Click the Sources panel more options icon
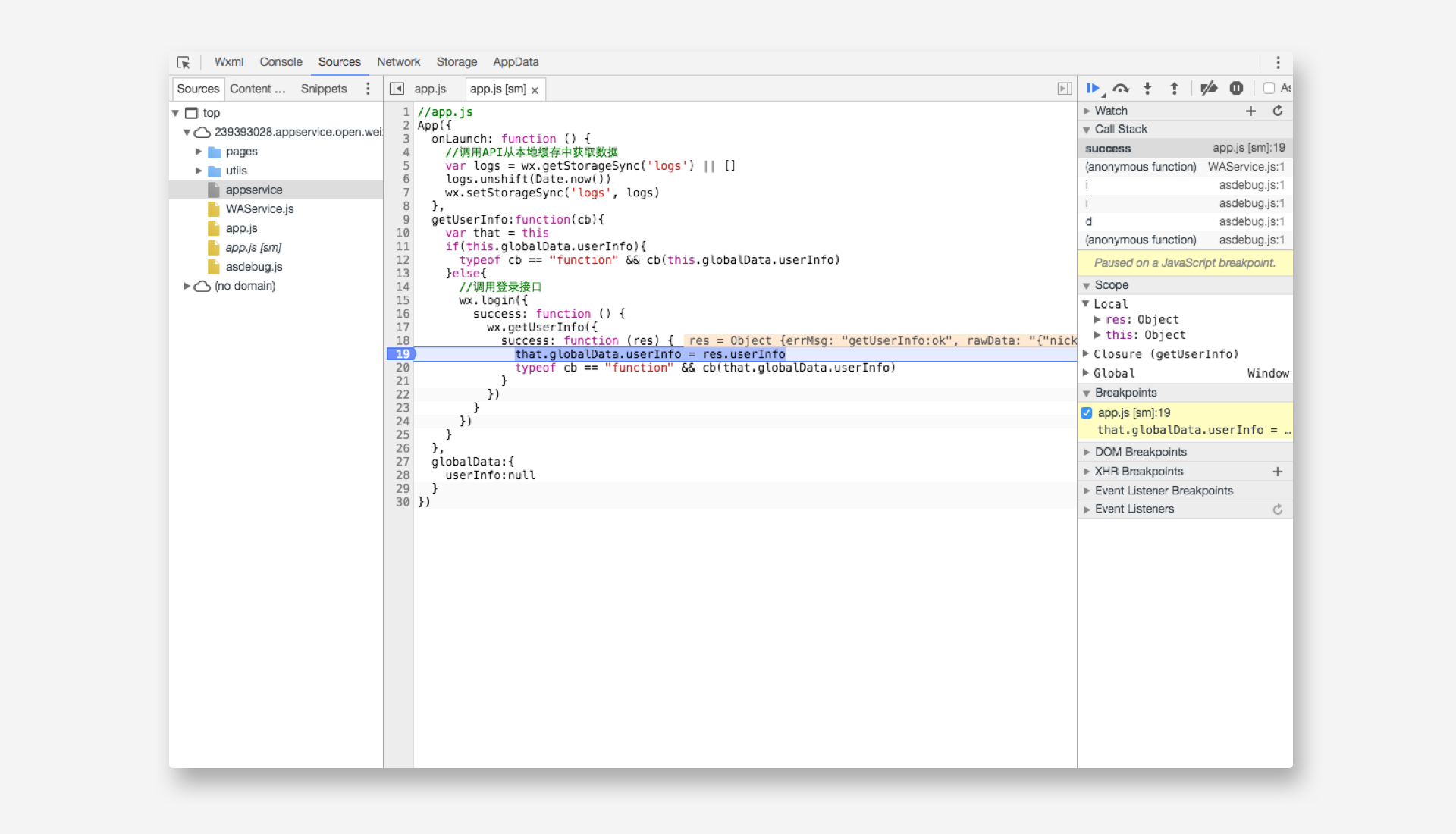 [368, 89]
